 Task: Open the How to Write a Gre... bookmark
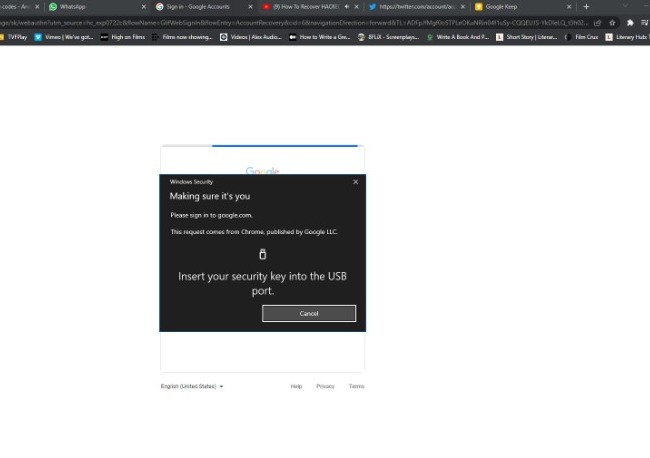320,37
